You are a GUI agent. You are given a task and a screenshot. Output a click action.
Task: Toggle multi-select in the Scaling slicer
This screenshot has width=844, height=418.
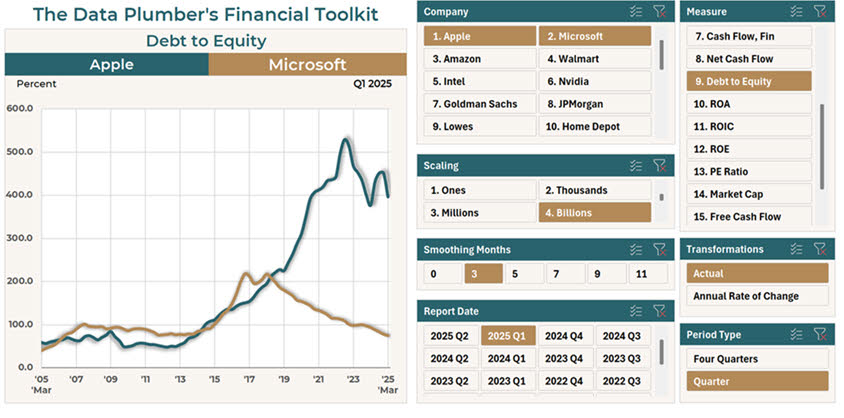pyautogui.click(x=636, y=166)
